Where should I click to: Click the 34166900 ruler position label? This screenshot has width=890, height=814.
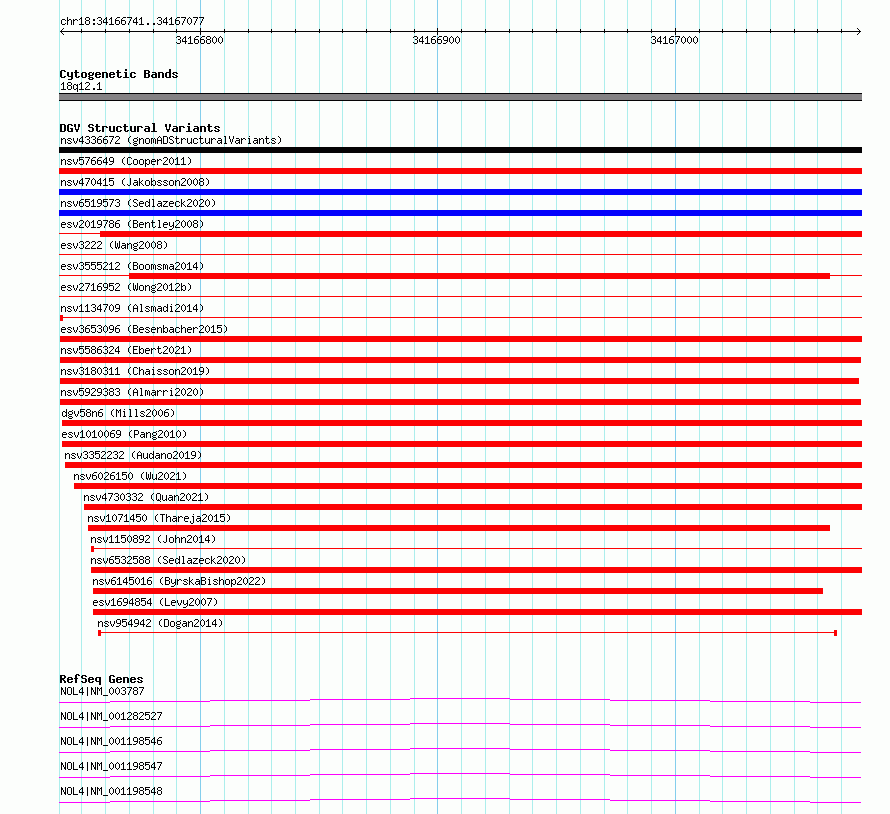[436, 40]
